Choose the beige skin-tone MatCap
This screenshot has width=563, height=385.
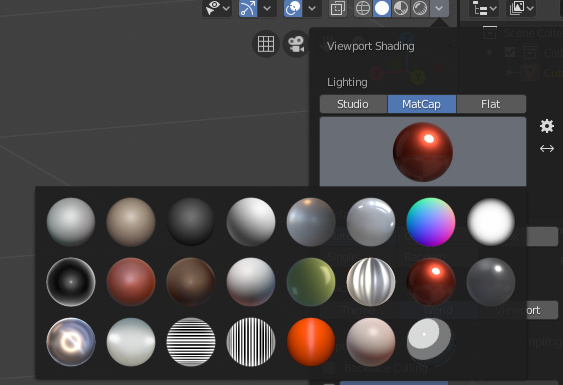pos(131,222)
